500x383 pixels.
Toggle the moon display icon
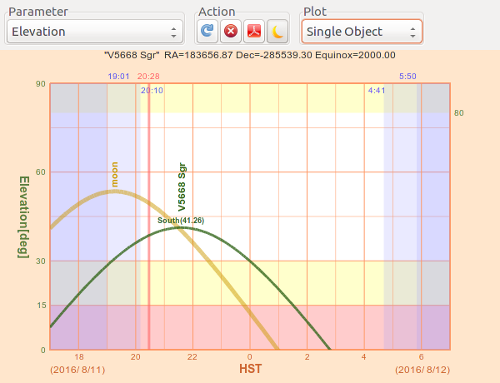pyautogui.click(x=277, y=31)
